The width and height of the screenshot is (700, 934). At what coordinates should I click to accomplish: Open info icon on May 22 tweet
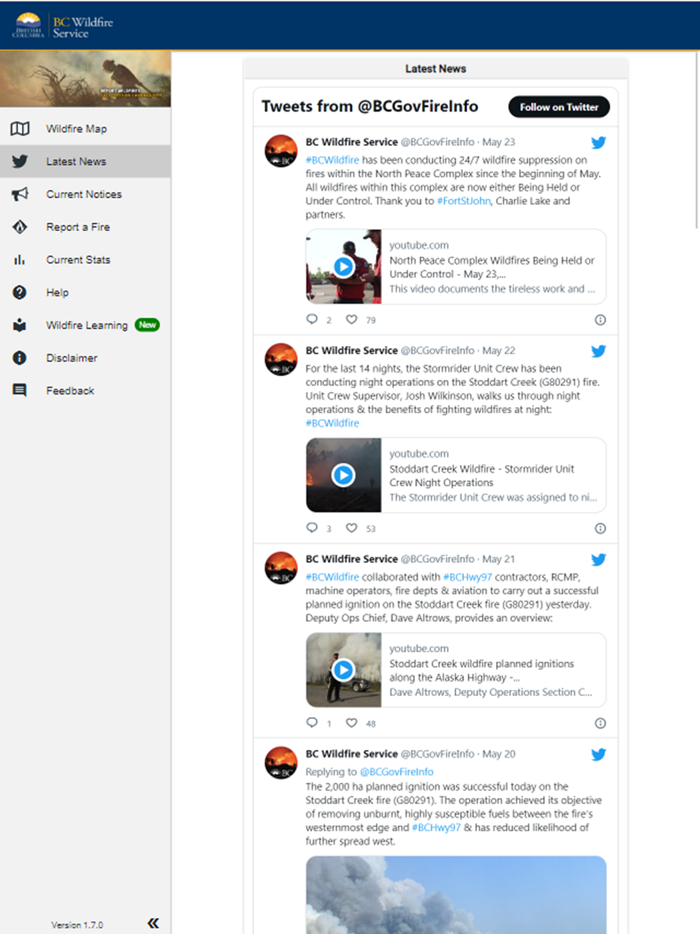coord(600,528)
